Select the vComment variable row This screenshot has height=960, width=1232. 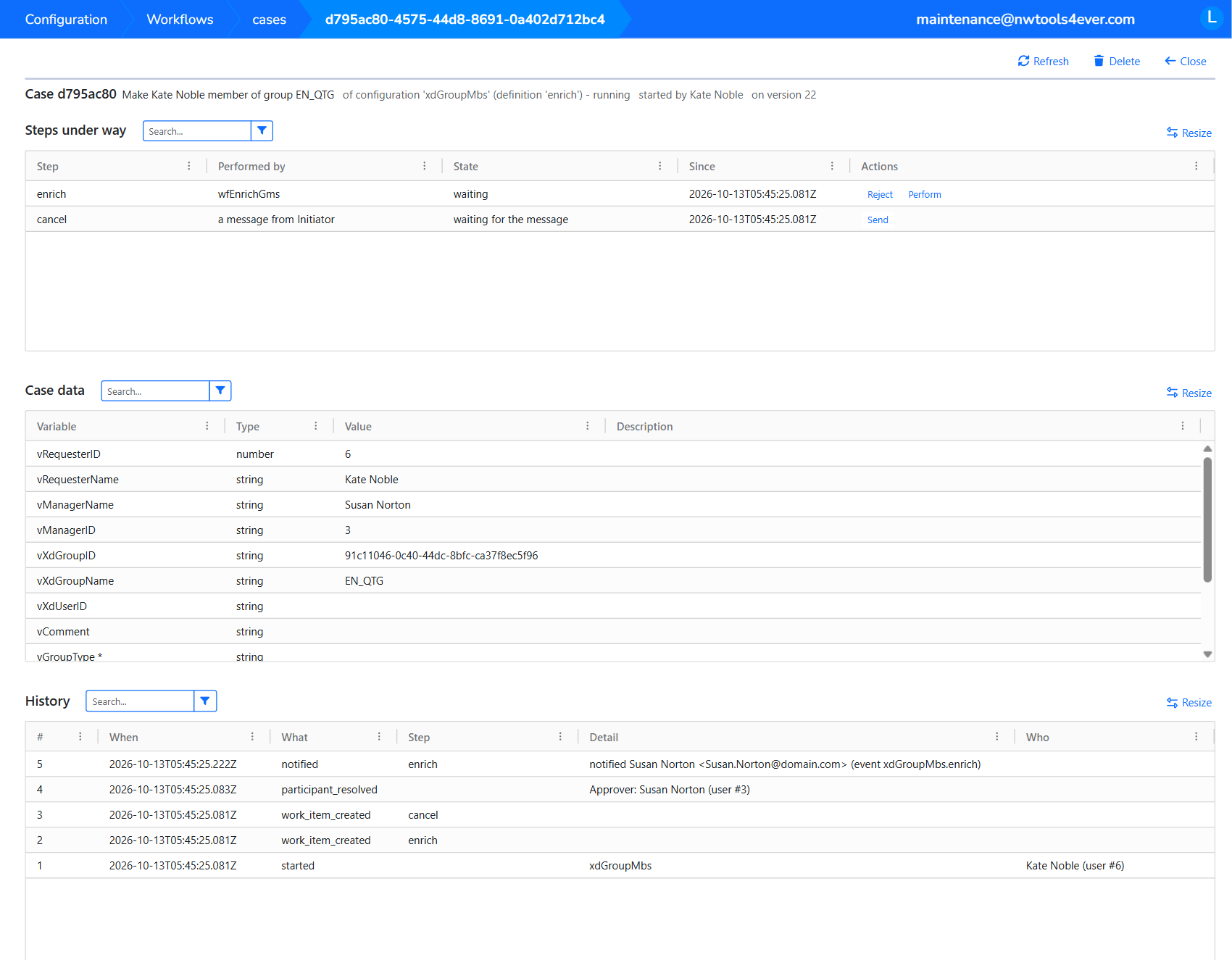(x=613, y=631)
